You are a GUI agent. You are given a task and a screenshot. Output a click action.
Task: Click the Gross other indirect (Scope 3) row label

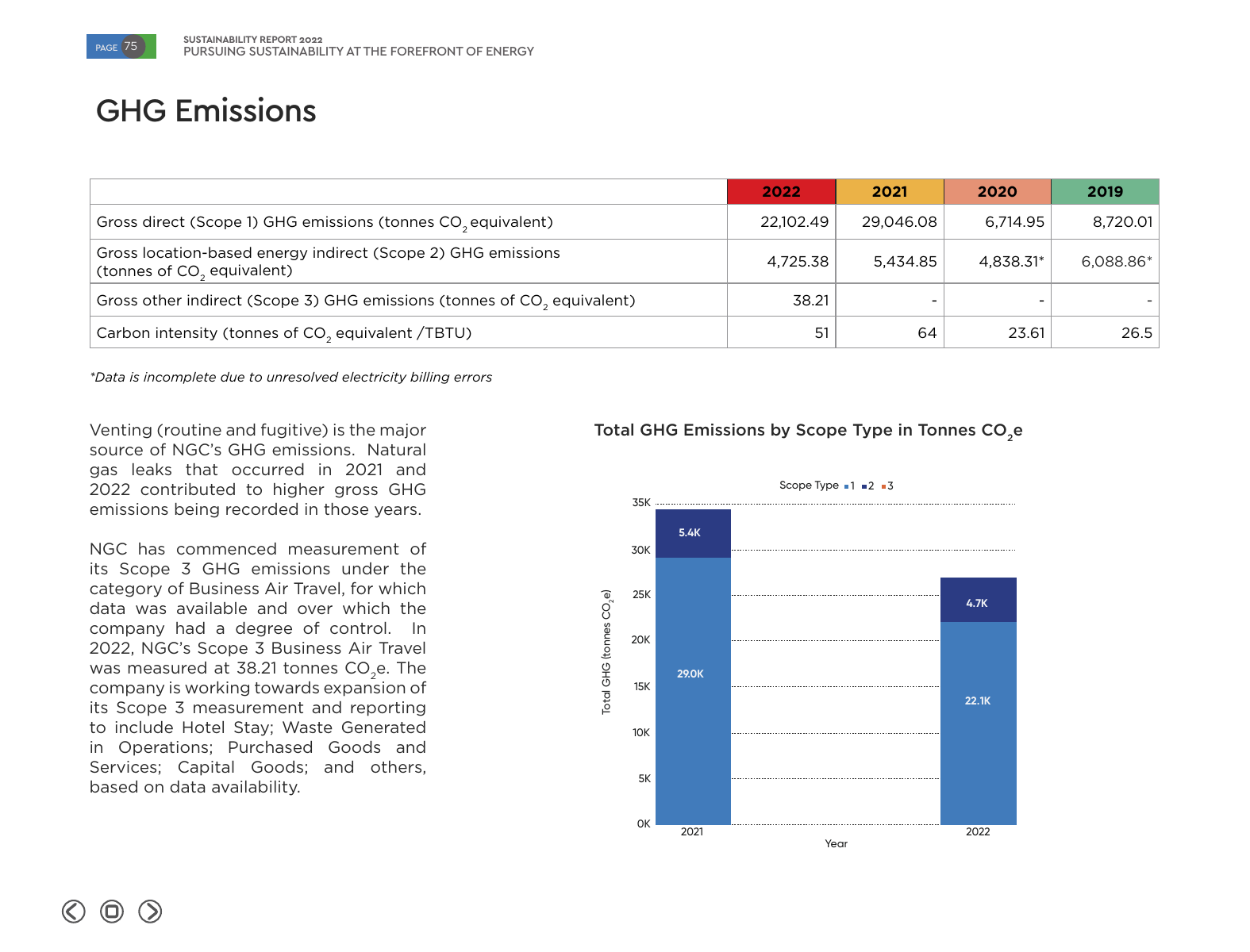click(366, 301)
